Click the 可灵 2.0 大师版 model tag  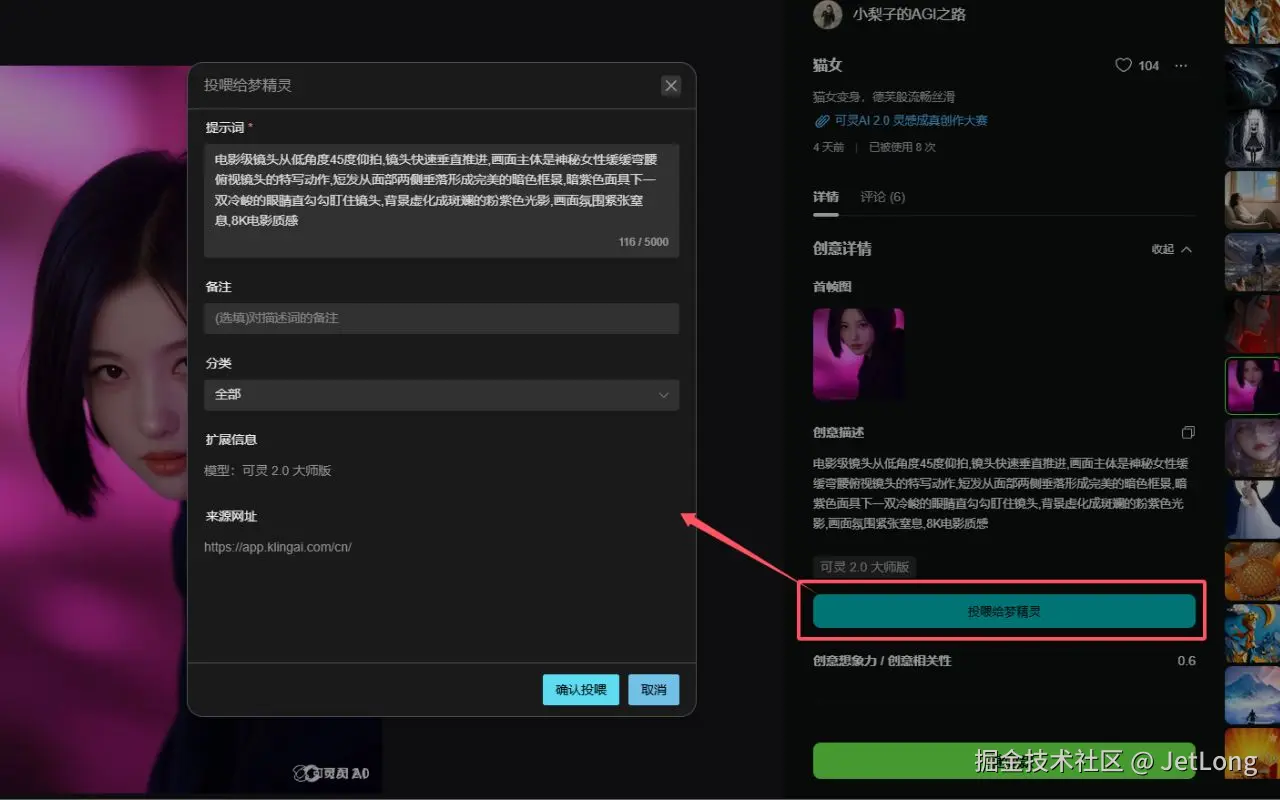pyautogui.click(x=864, y=567)
